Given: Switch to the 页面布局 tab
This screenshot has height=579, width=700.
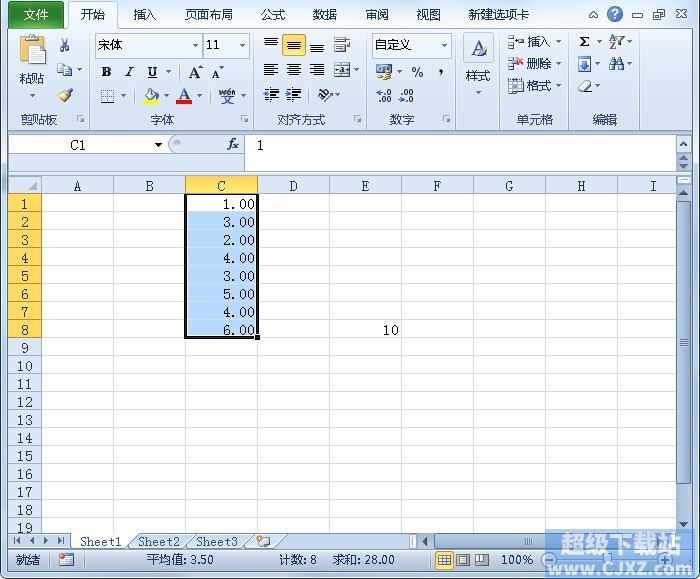Looking at the screenshot, I should tap(208, 15).
